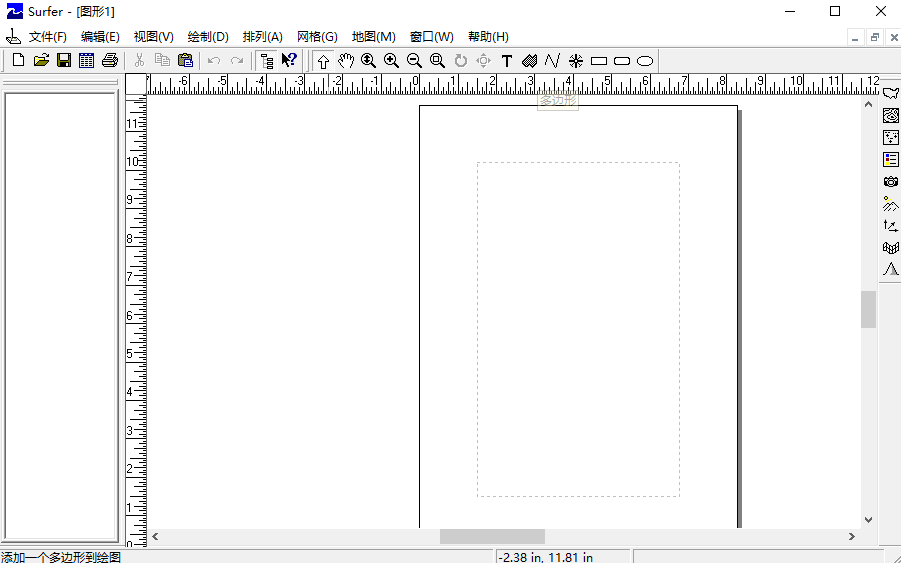Click the Copy icon in the toolbar

coord(162,60)
